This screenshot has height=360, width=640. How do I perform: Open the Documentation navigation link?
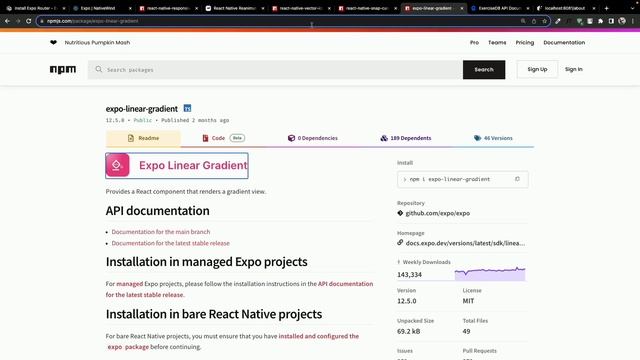(x=564, y=42)
